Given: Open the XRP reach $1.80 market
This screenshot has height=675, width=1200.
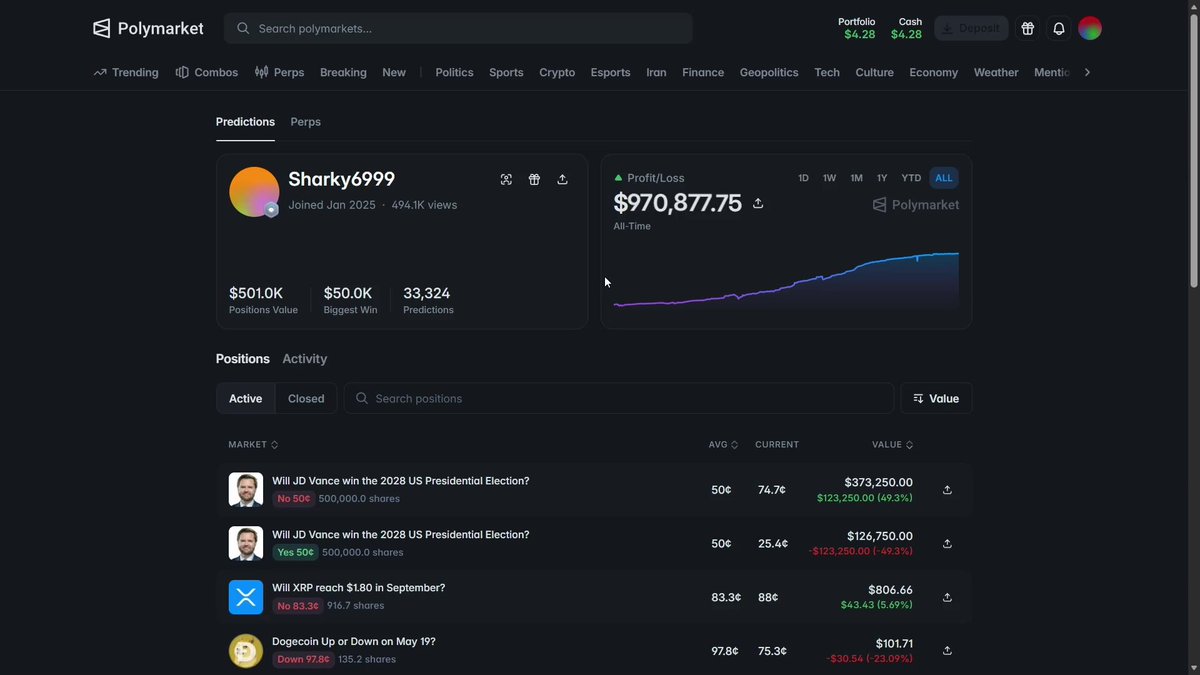Looking at the screenshot, I should coord(358,588).
